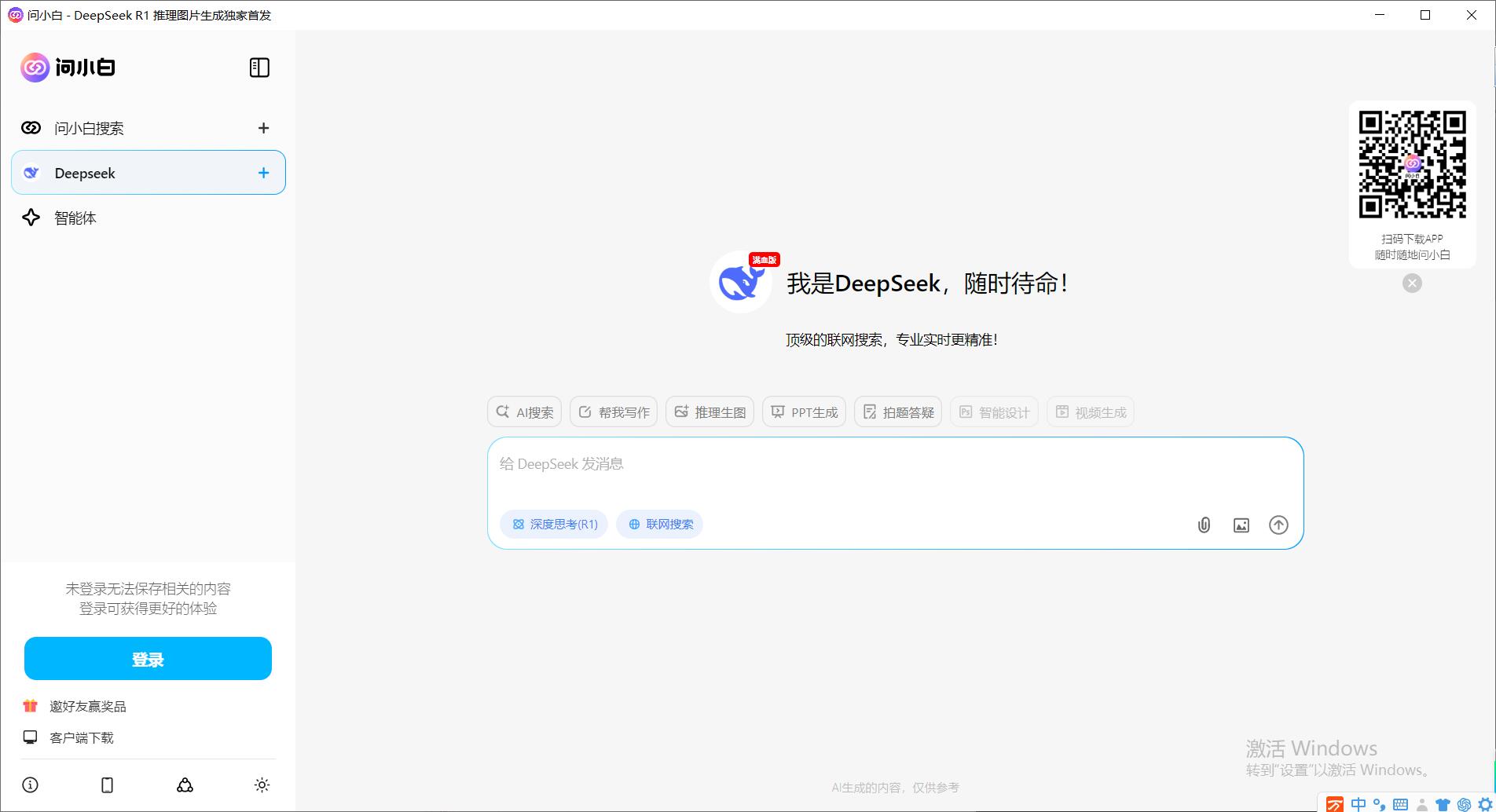Toggle 深度思考(R1) mode
Image resolution: width=1496 pixels, height=812 pixels.
pos(553,524)
